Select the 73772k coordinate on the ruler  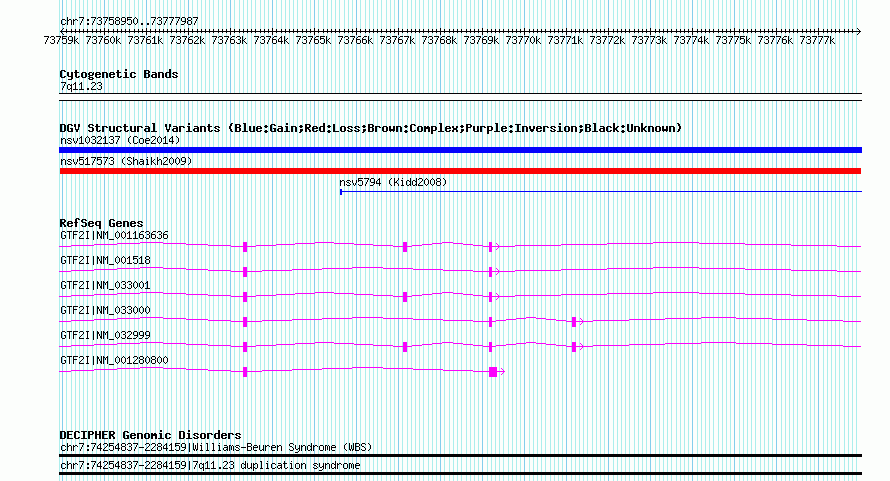click(607, 40)
